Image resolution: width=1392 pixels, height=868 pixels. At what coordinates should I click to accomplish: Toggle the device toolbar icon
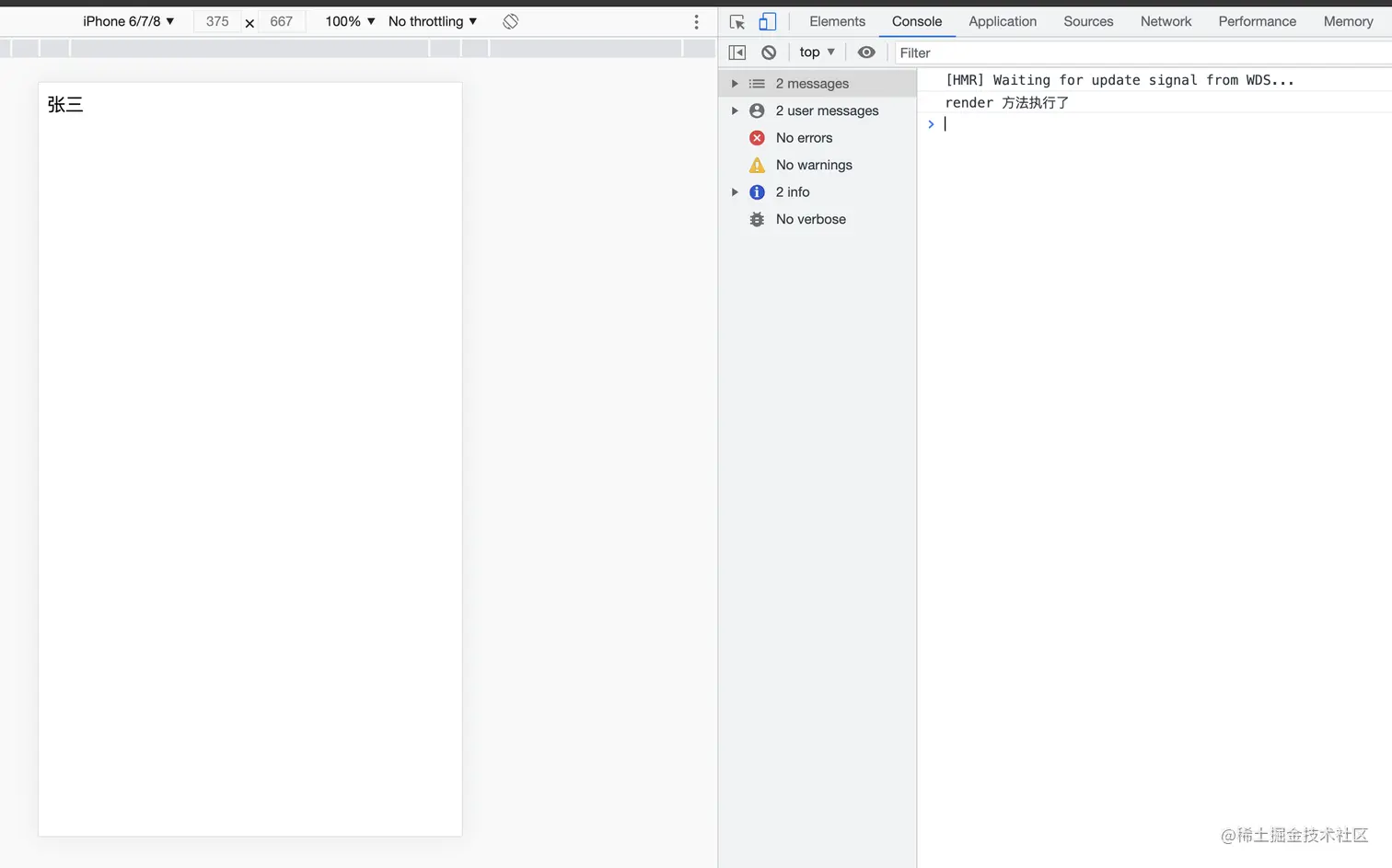coord(767,21)
